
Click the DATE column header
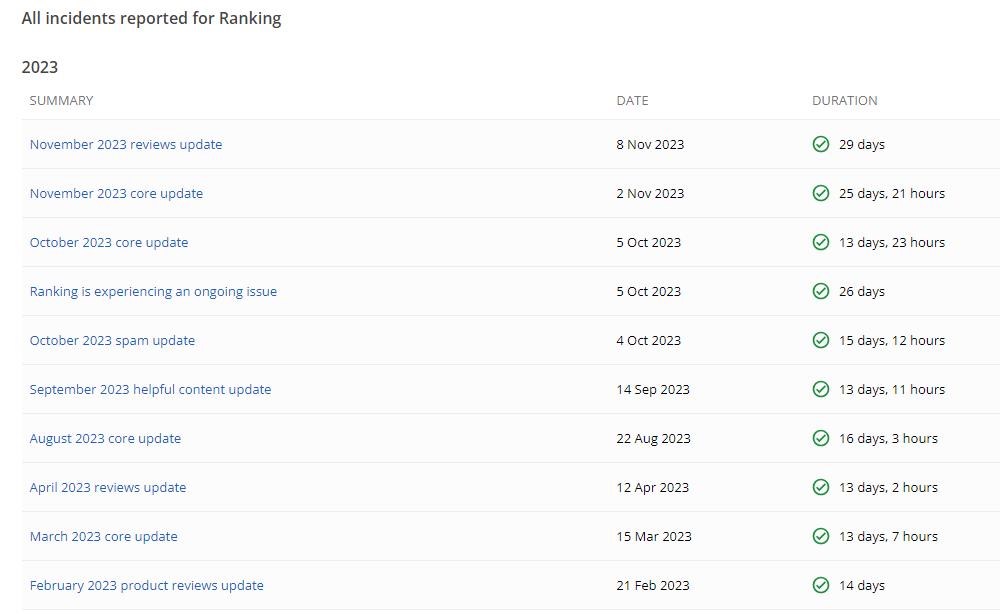pyautogui.click(x=633, y=100)
